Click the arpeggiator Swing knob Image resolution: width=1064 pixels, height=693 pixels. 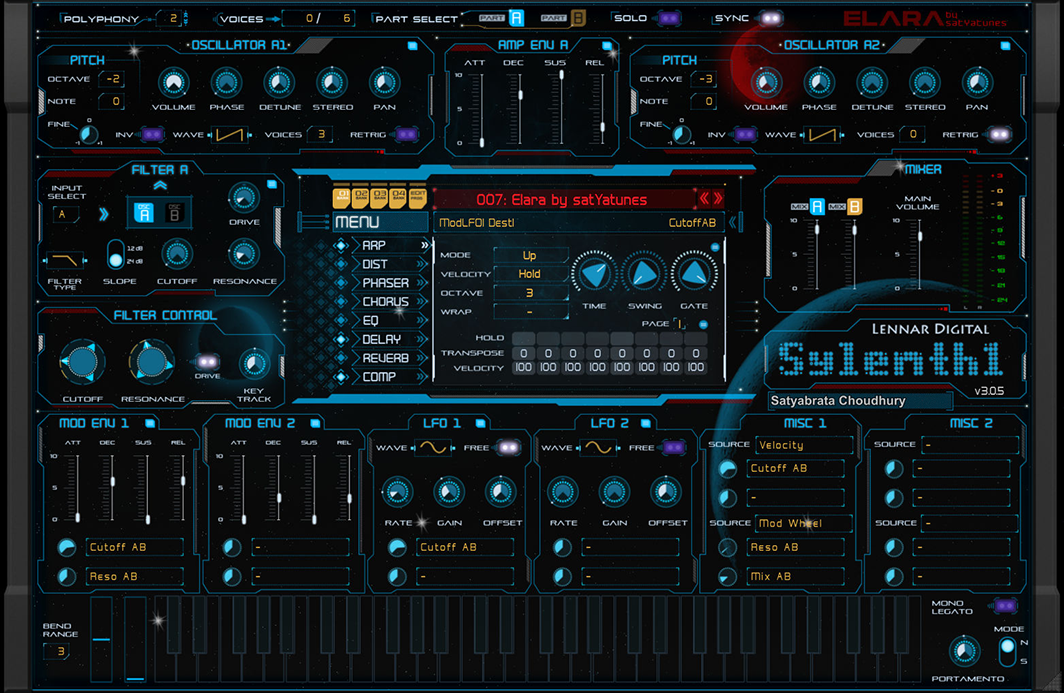pyautogui.click(x=644, y=274)
